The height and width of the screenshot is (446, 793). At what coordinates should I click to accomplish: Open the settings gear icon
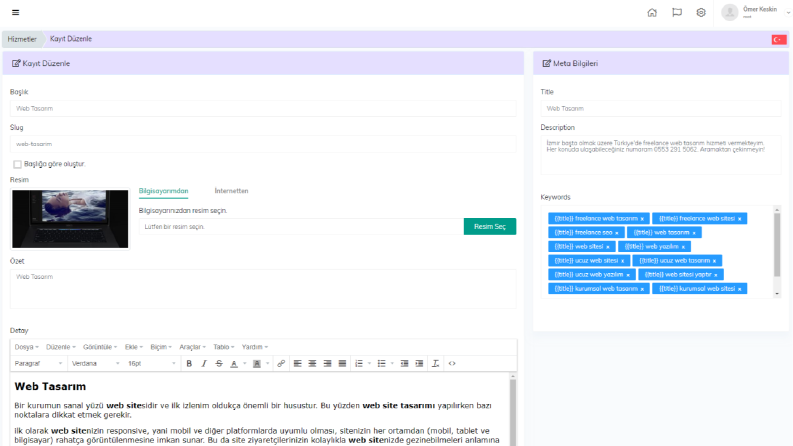coord(701,13)
